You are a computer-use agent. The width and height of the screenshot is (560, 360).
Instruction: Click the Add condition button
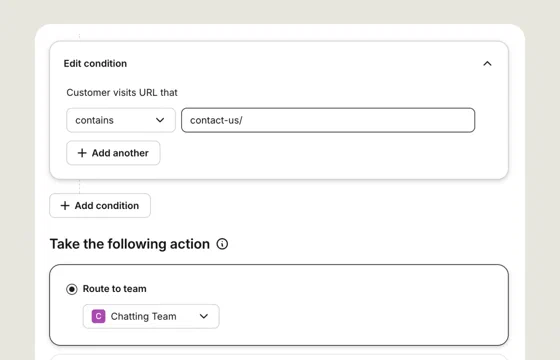pos(100,205)
